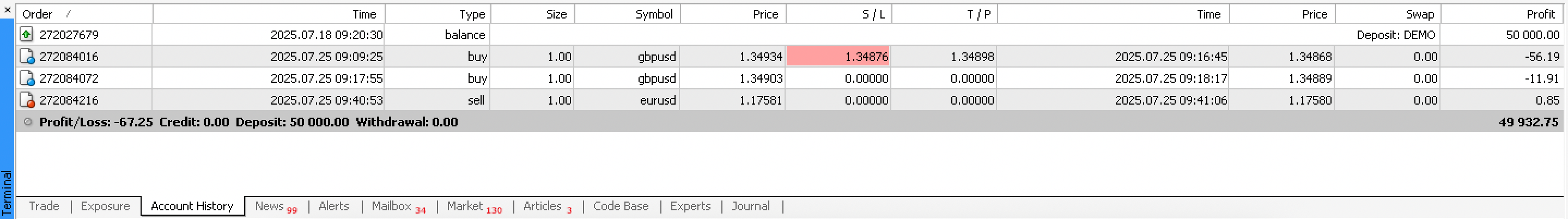Select order number 272084016
This screenshot has height=219, width=1568.
coord(69,57)
